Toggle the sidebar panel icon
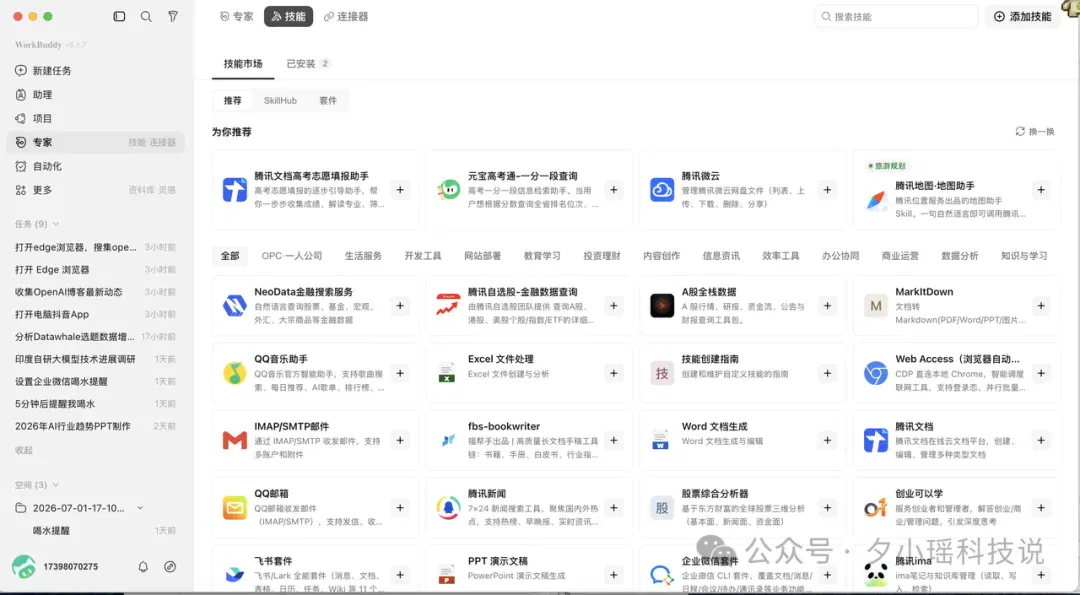Viewport: 1080px width, 595px height. click(x=119, y=16)
